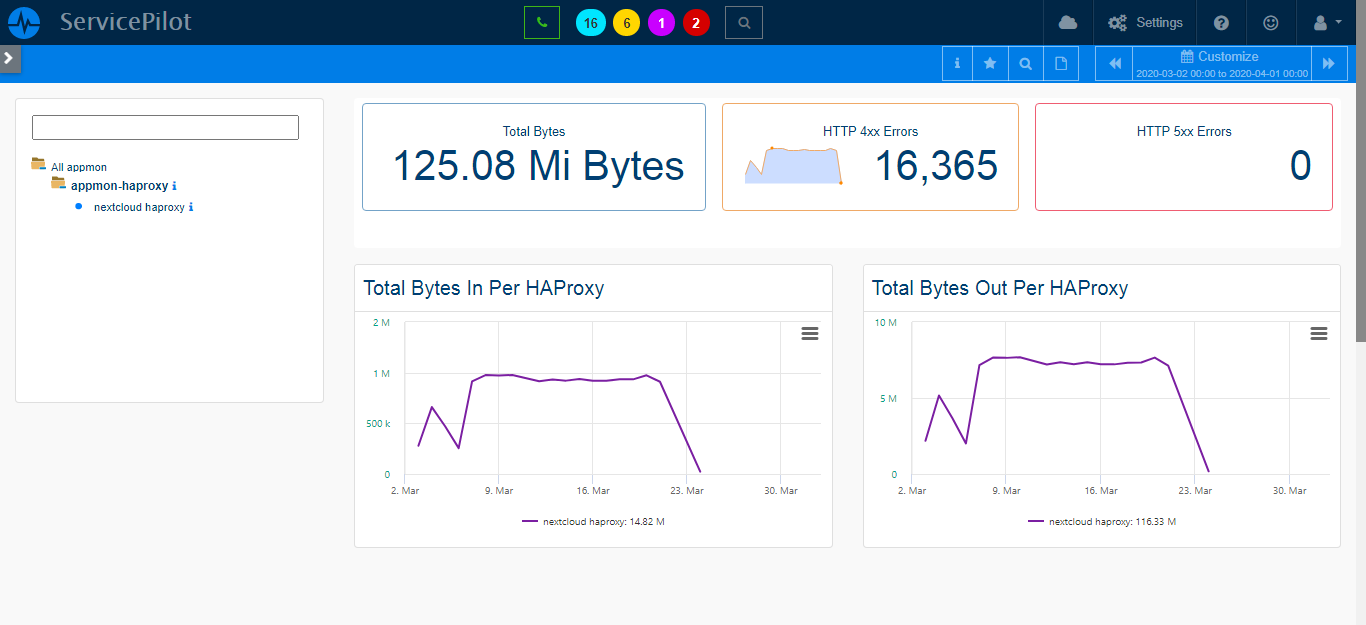The image size is (1366, 625).
Task: Click the document page icon in blue toolbar
Action: tap(1061, 63)
